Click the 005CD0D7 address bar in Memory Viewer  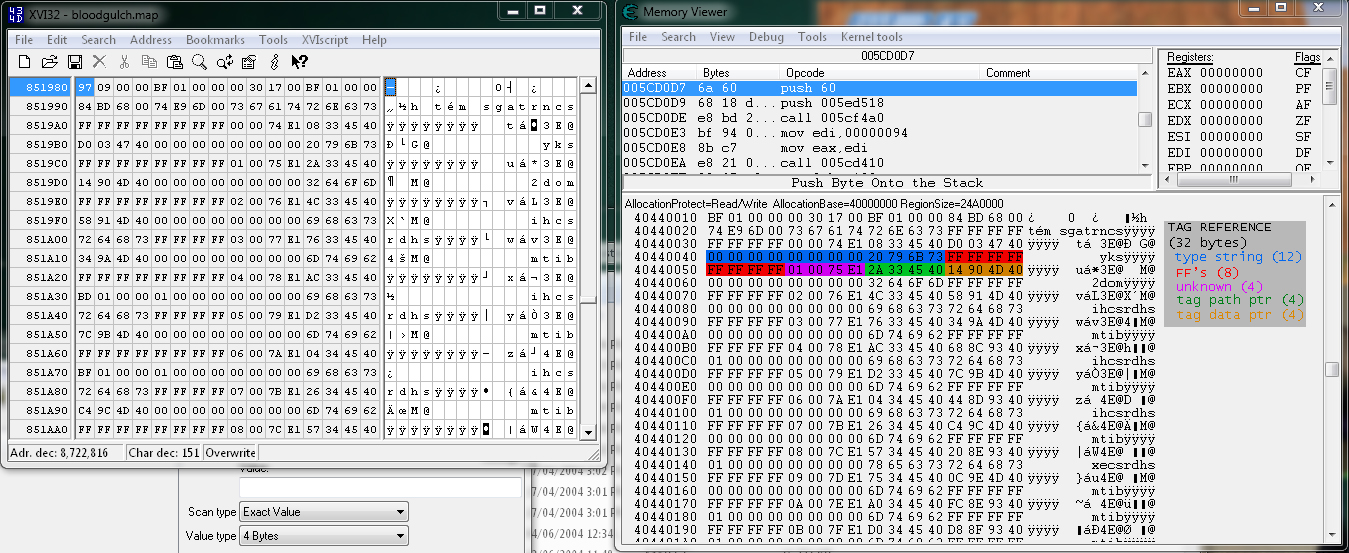[887, 55]
